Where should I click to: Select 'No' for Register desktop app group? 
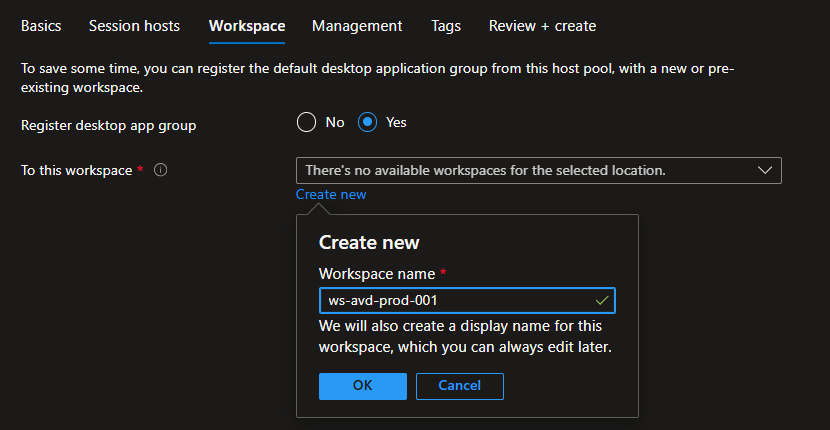tap(306, 122)
